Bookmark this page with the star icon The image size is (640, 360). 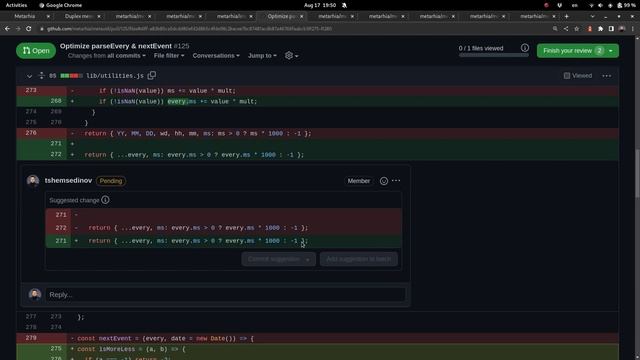[x=576, y=29]
